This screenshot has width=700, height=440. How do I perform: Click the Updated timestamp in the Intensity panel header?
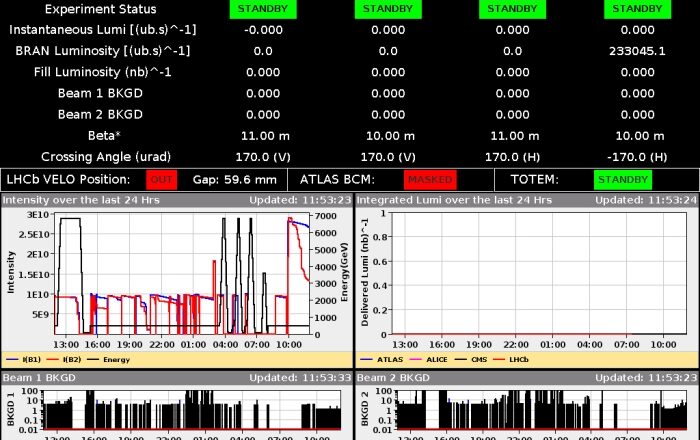(300, 200)
